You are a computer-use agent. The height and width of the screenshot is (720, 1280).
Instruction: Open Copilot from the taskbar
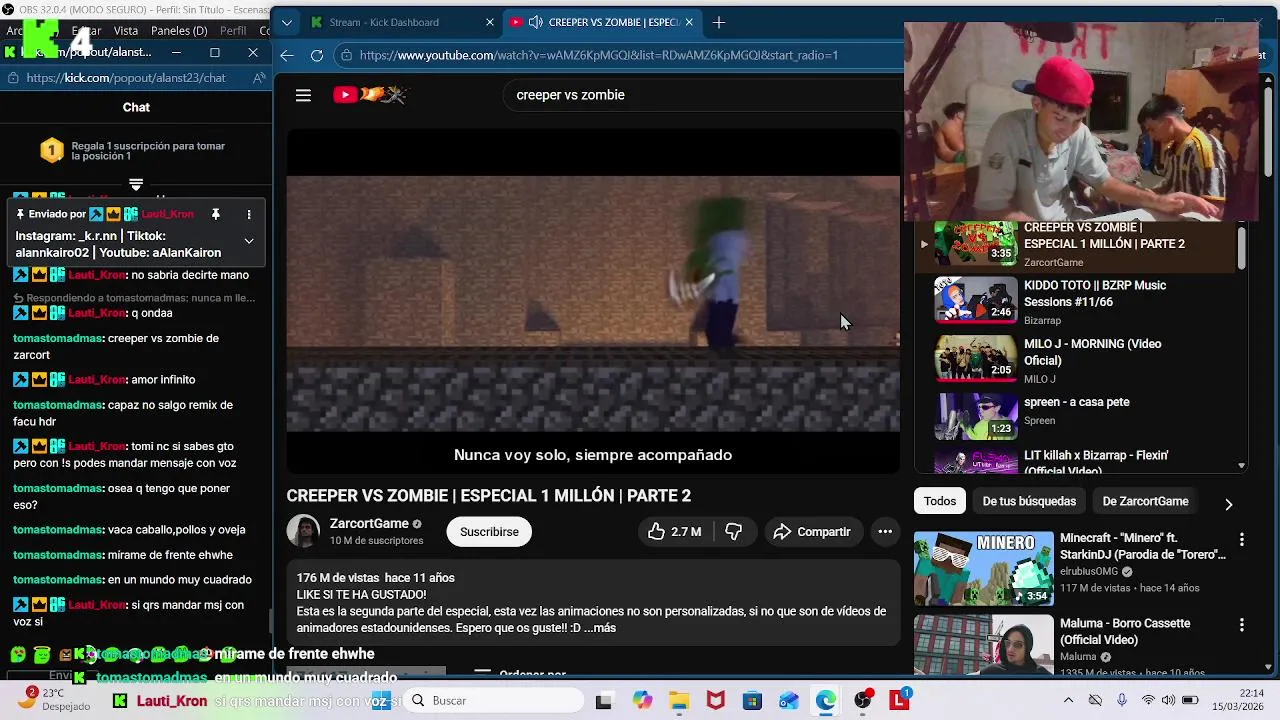pyautogui.click(x=642, y=701)
